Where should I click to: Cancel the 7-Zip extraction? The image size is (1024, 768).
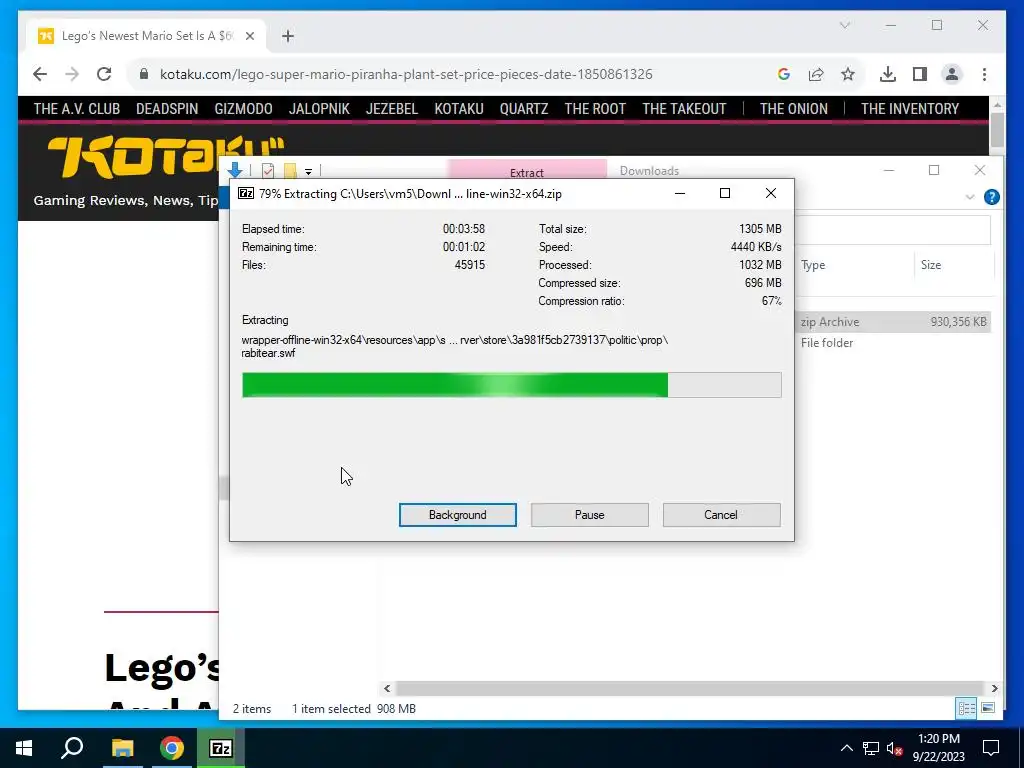click(721, 515)
